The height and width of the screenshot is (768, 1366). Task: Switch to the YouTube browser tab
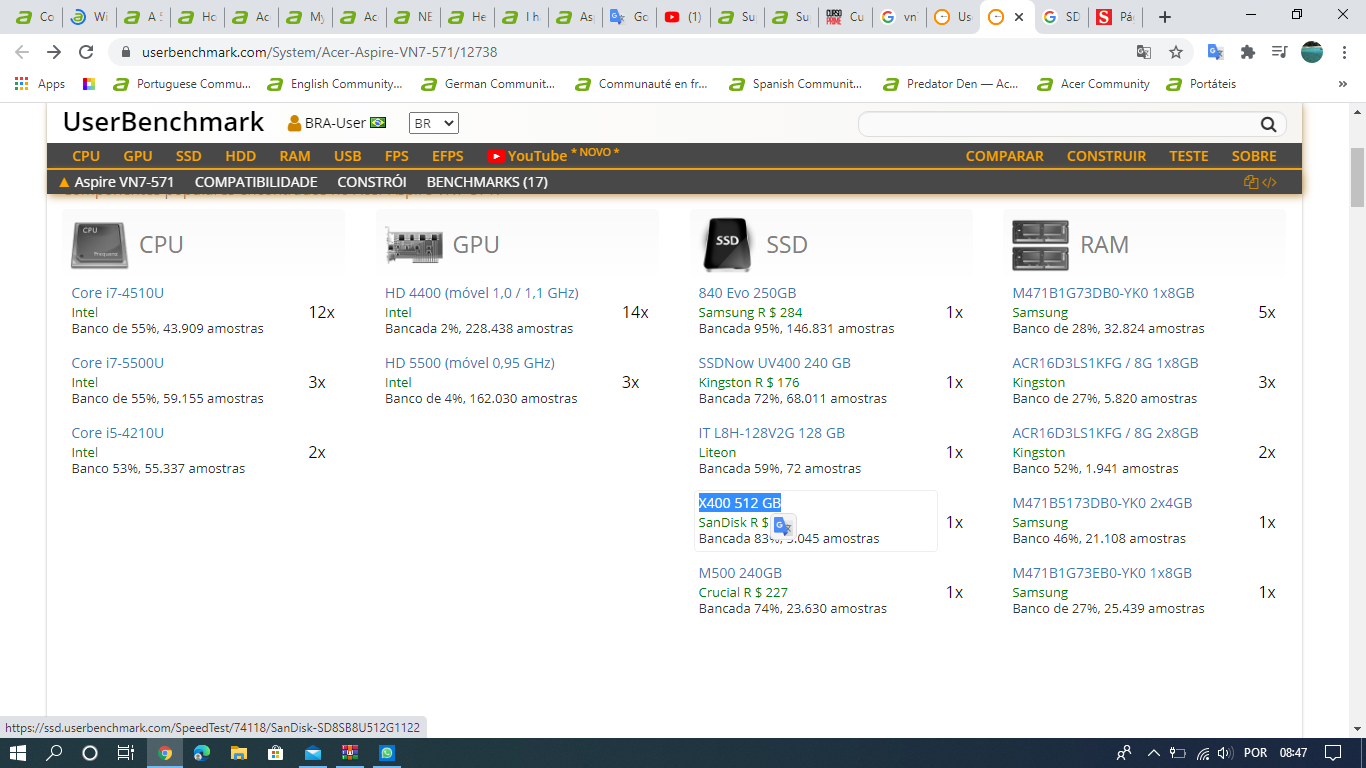[x=683, y=17]
